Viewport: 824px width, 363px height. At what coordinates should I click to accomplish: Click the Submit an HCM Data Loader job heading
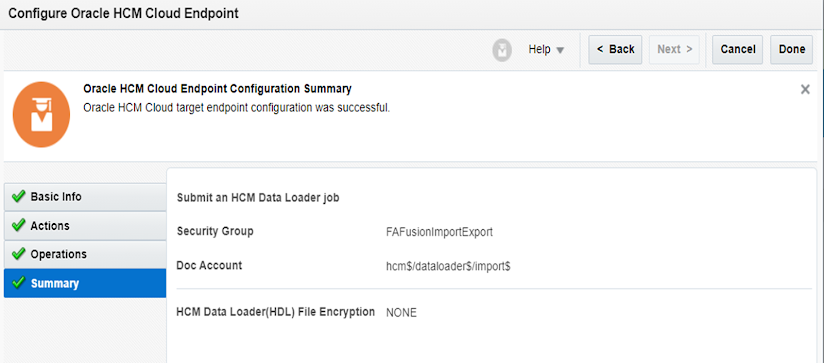click(258, 198)
